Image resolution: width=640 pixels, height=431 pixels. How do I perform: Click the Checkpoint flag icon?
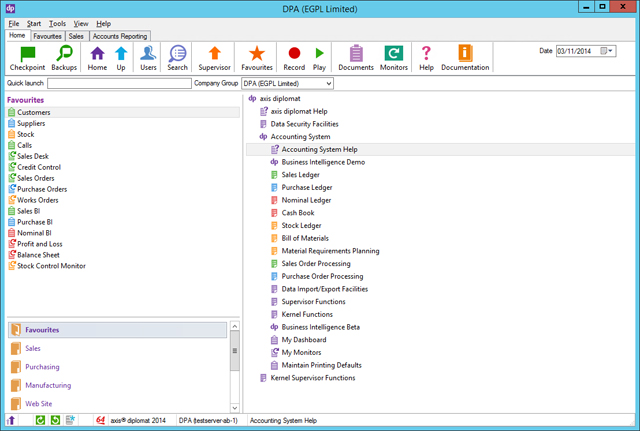[x=27, y=54]
